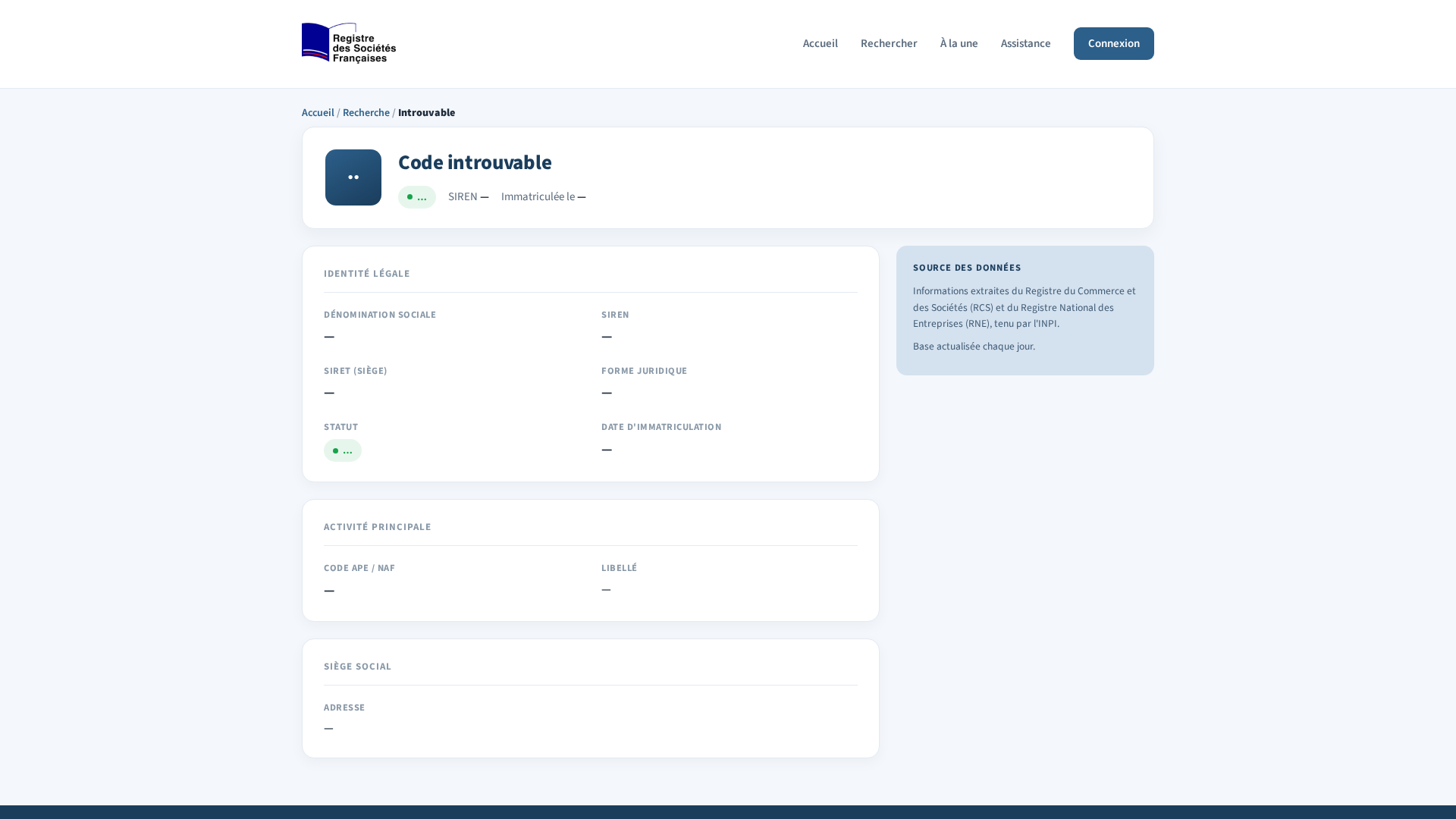Click the Code introuvable heading
Screen dimensions: 1456x819
pyautogui.click(x=475, y=162)
